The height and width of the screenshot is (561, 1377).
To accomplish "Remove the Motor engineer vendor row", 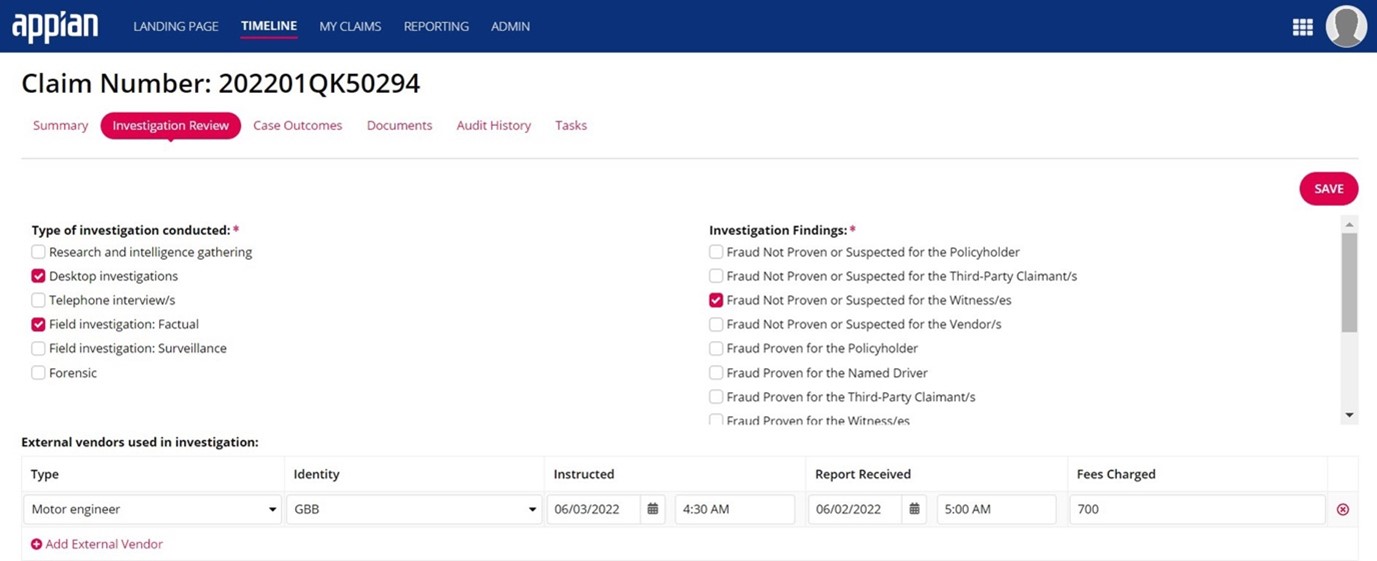I will coord(1343,509).
